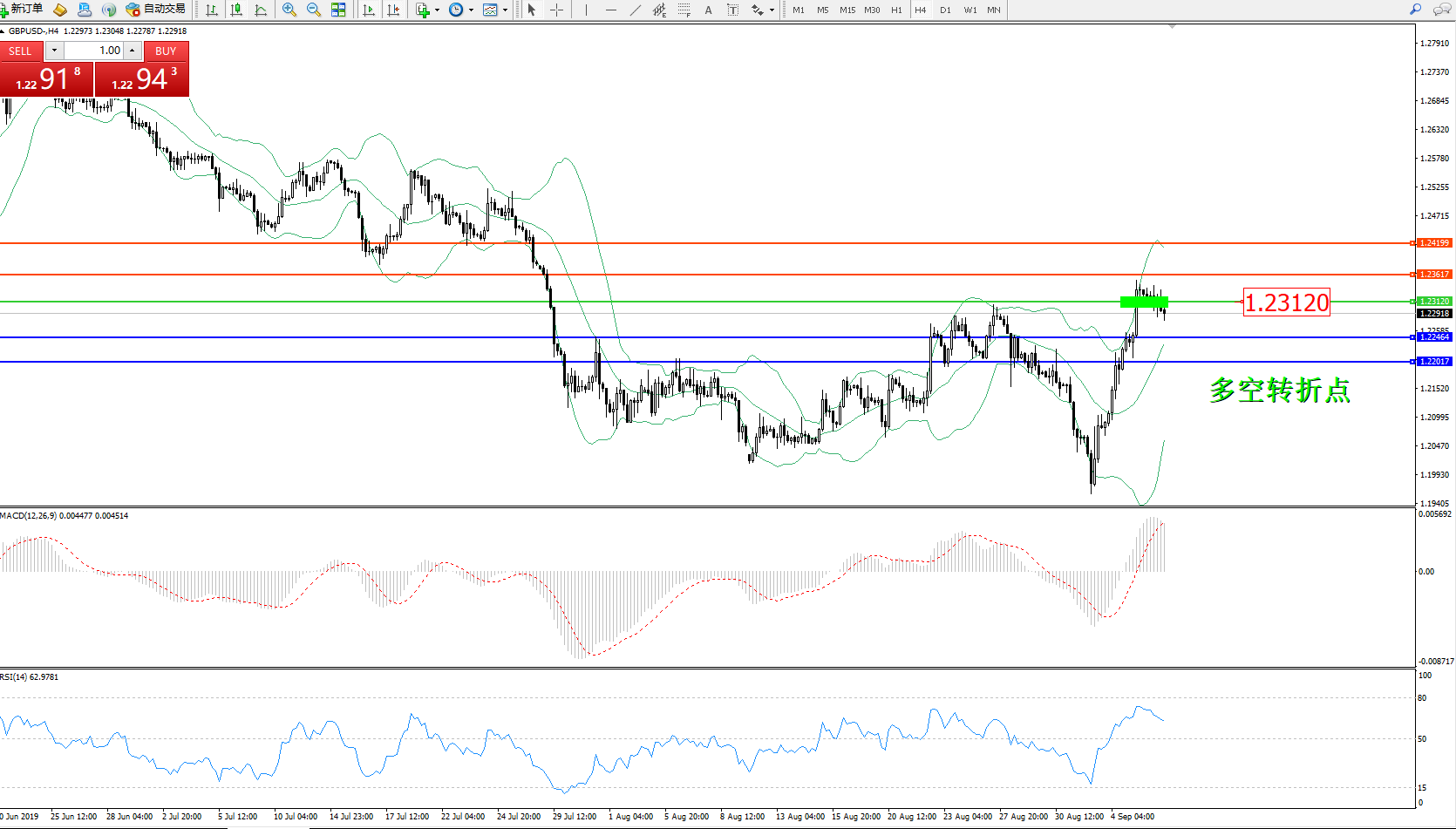
Task: Switch to the M15 timeframe
Action: [847, 10]
